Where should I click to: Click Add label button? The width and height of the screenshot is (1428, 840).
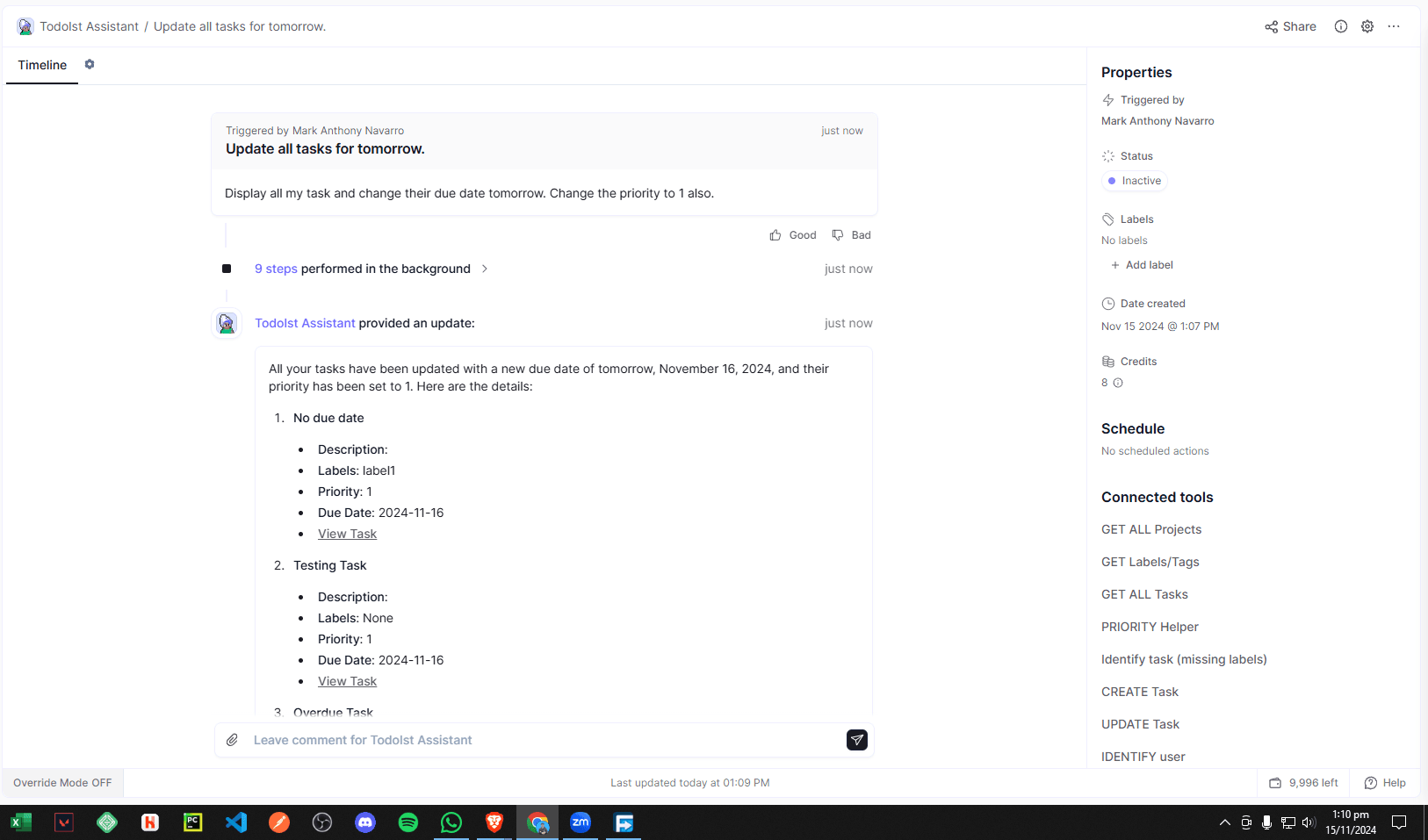(1142, 265)
